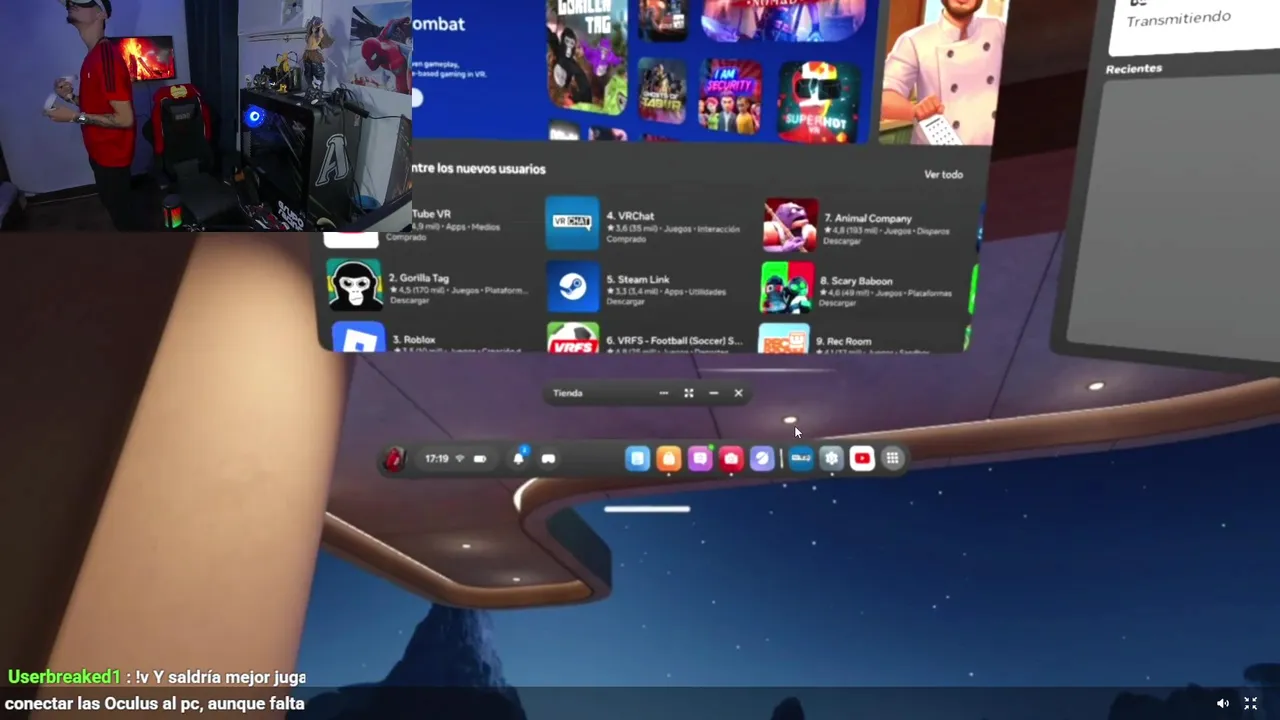The image size is (1280, 720).
Task: Open VRChat app icon in ranking
Action: pyautogui.click(x=572, y=223)
